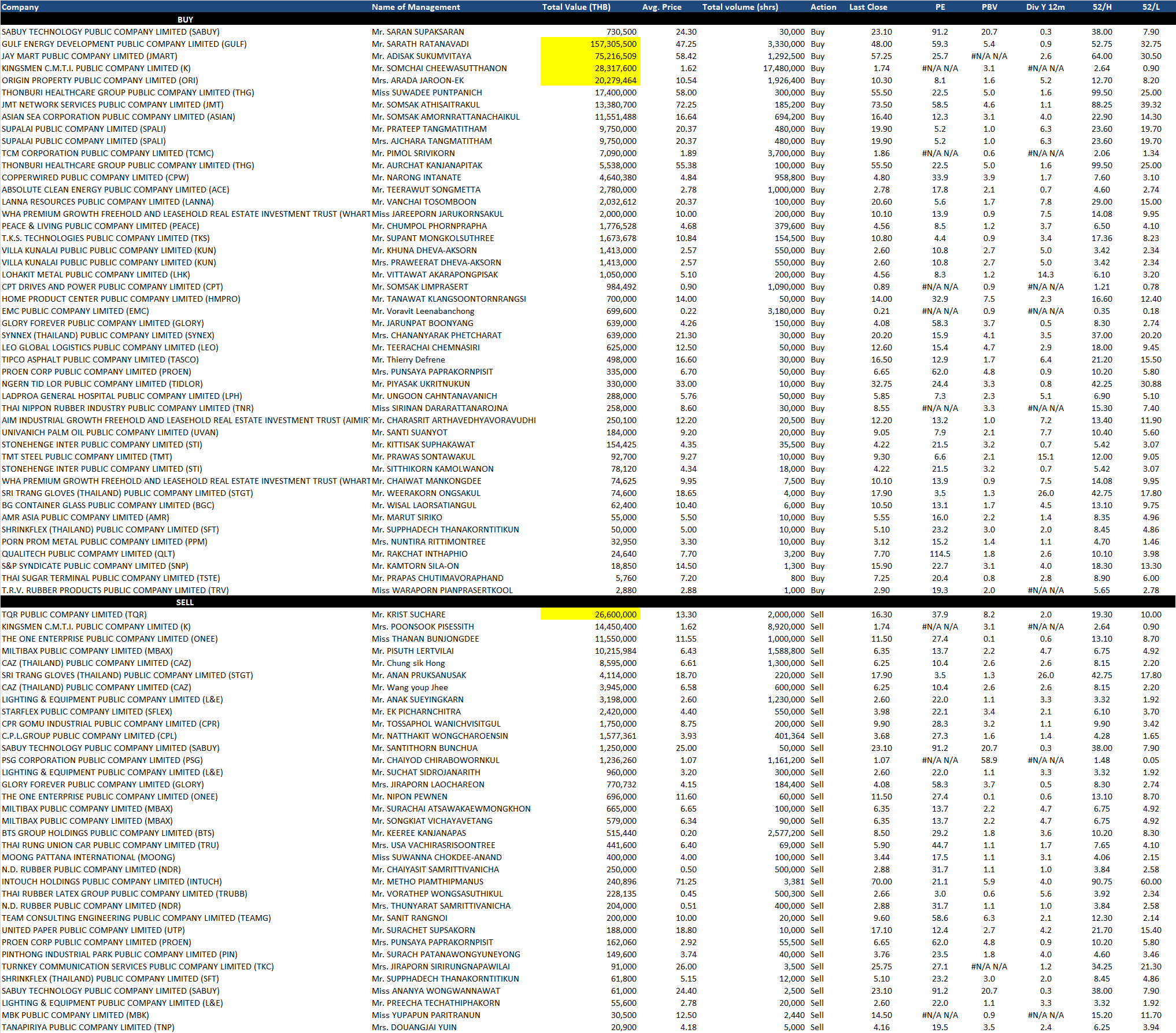The image size is (1176, 1033).
Task: Click the 52/L column header
Action: [x=1151, y=7]
